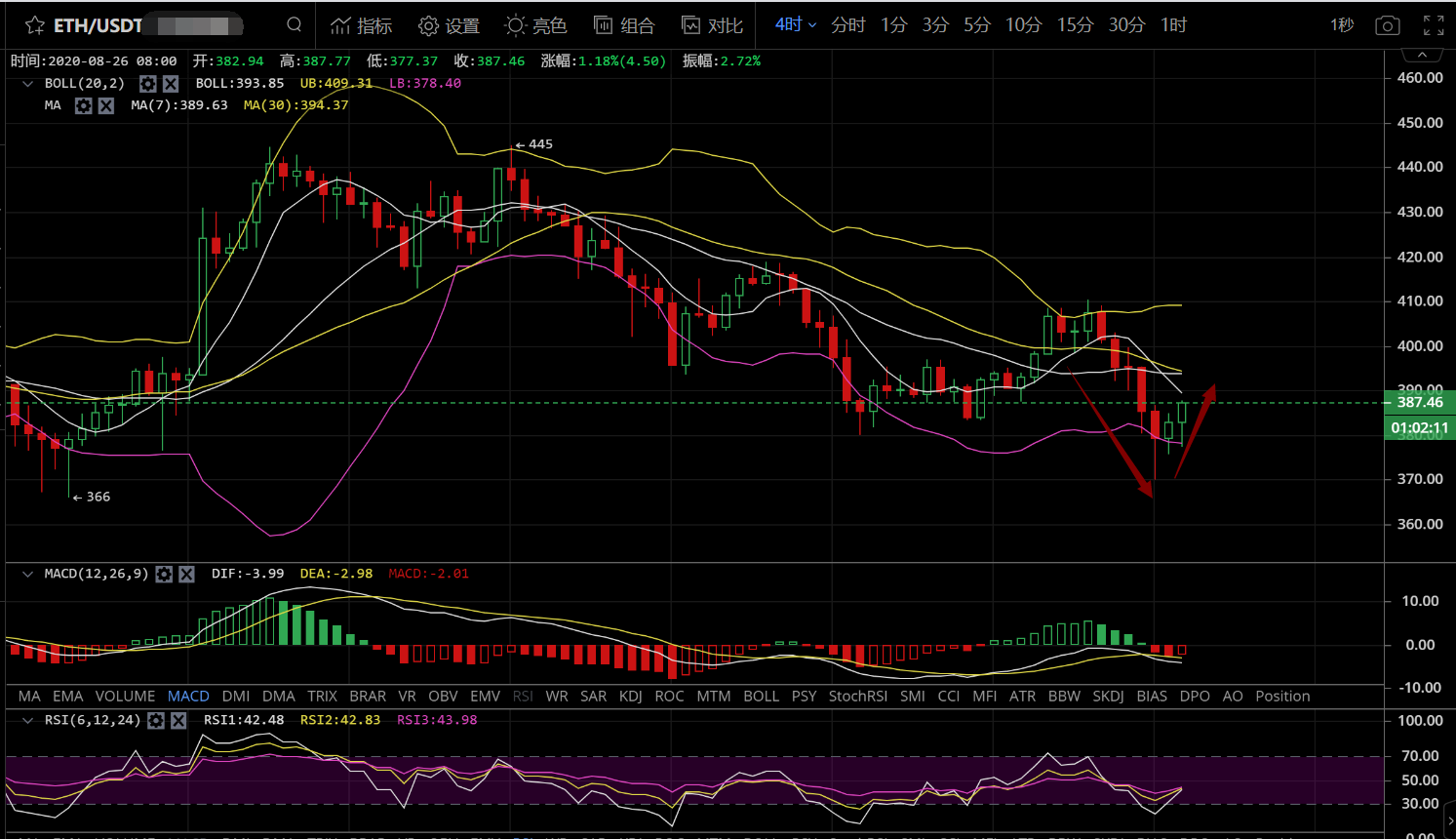Toggle the VOLUME indicator on
This screenshot has width=1456, height=839.
pos(125,696)
